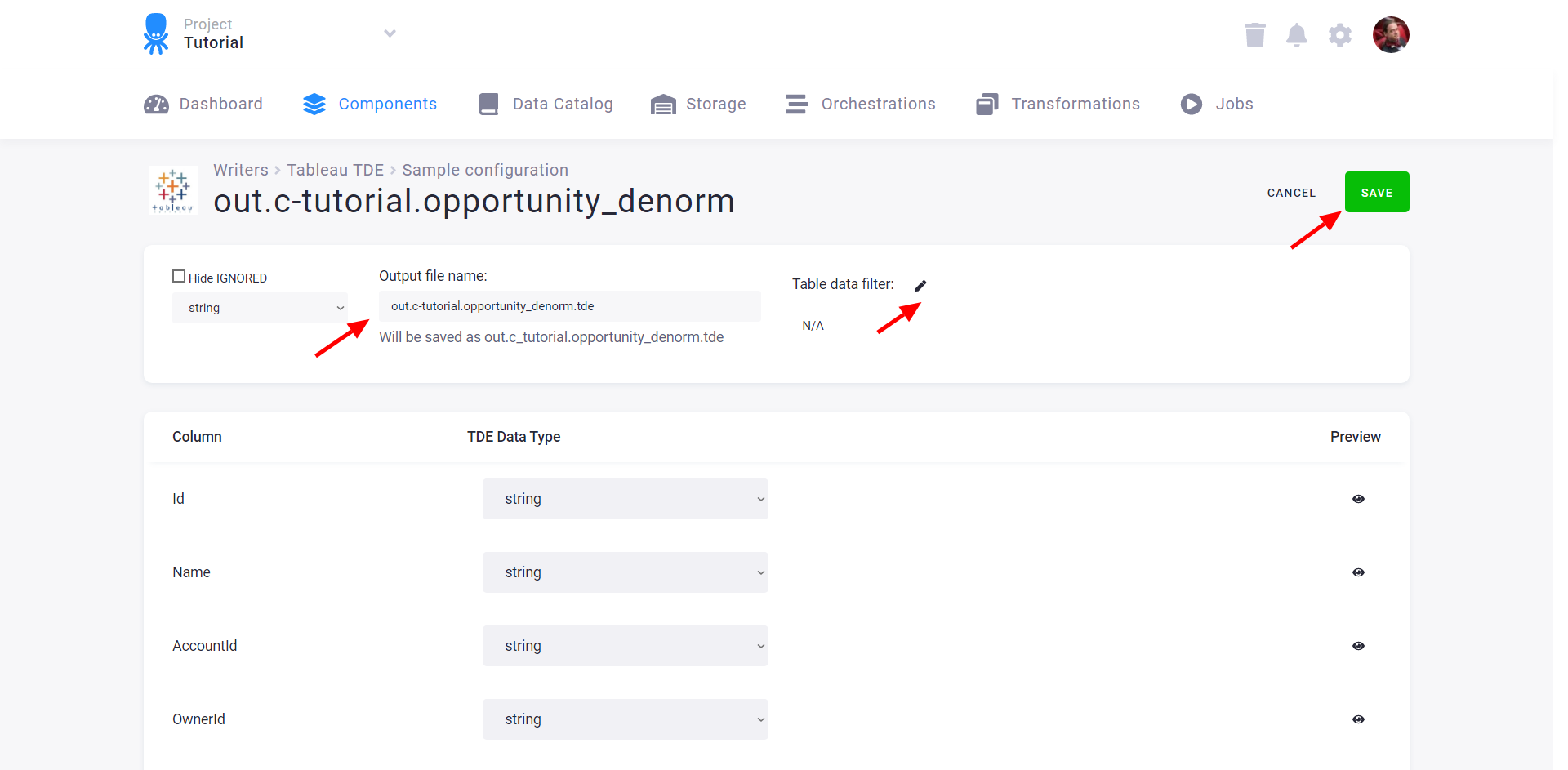The image size is (1568, 770).
Task: Click the Transformations icon
Action: click(987, 105)
